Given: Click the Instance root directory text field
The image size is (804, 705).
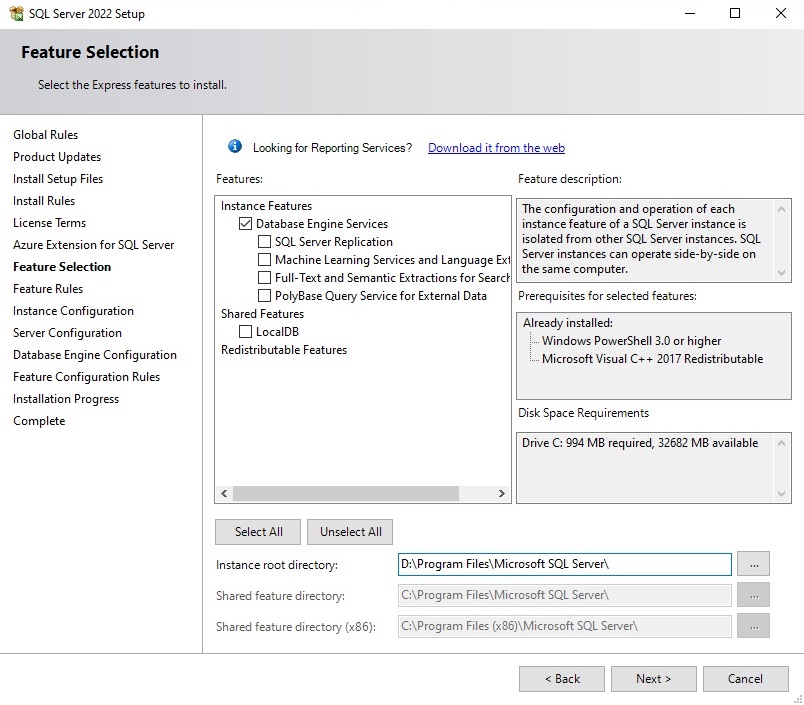Looking at the screenshot, I should coord(564,564).
